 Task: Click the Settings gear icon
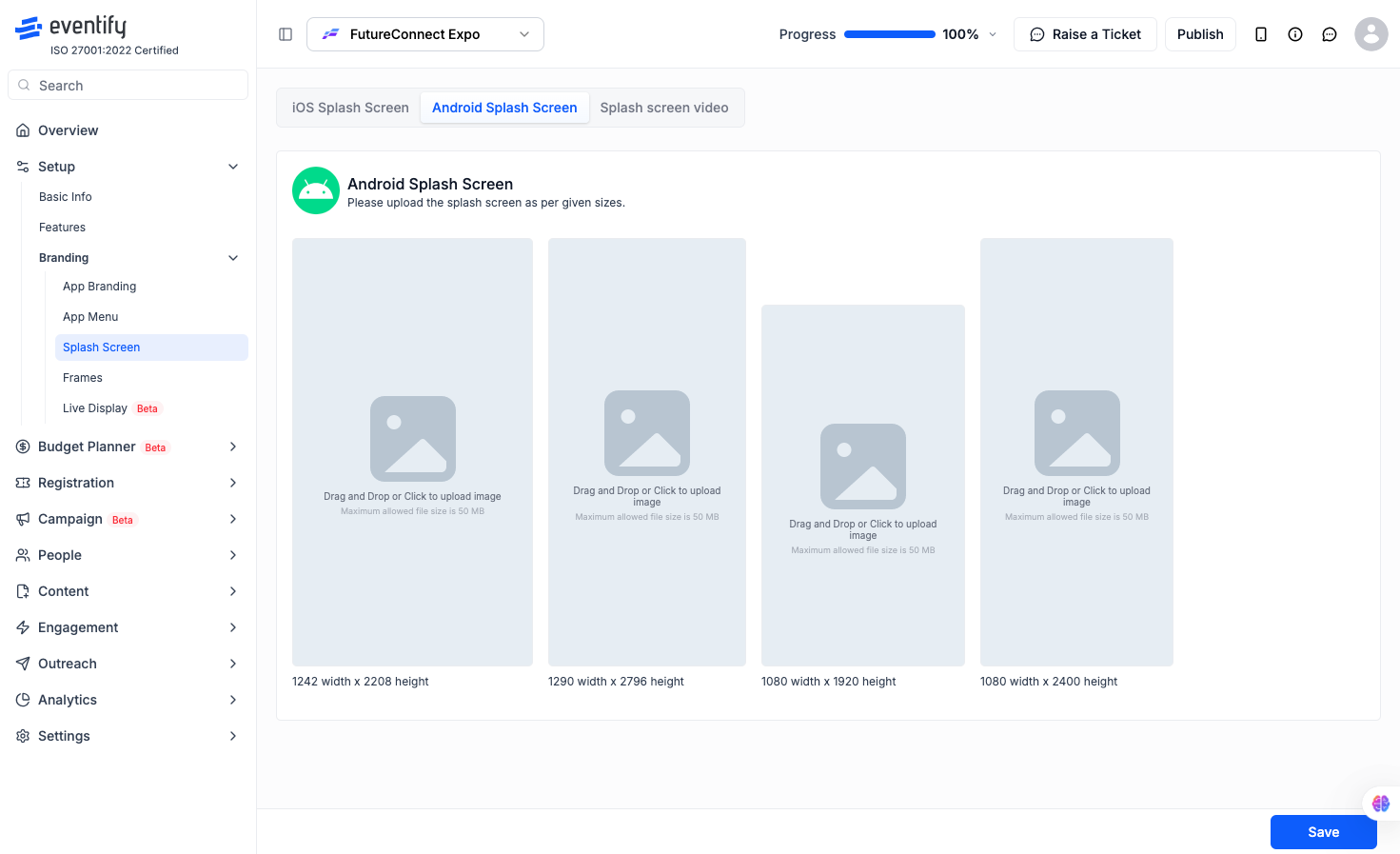[x=23, y=736]
